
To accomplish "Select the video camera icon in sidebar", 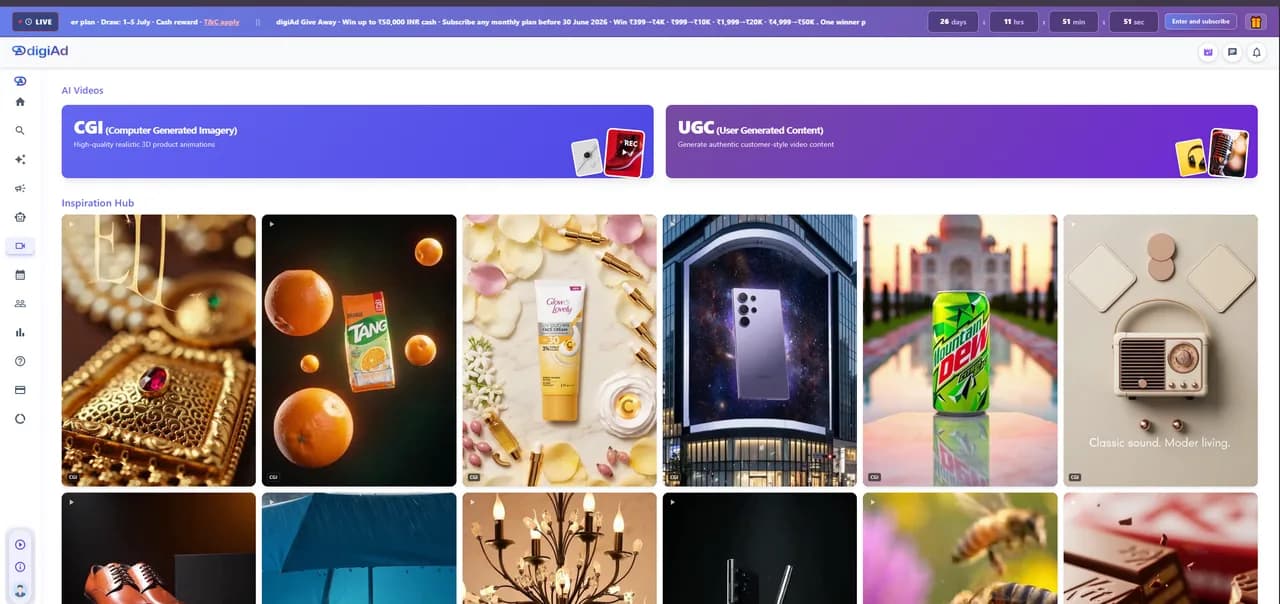I will 20,246.
